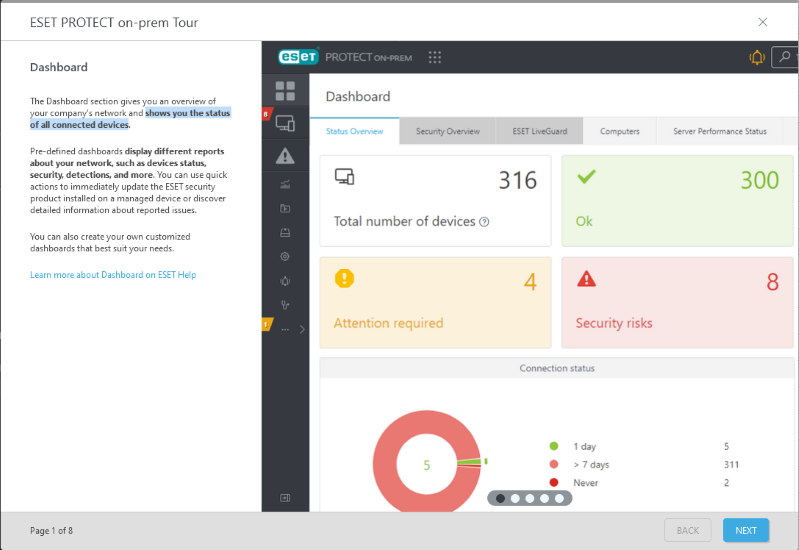Viewport: 799px width, 550px height.
Task: Expand the More menu in the sidebar
Action: [x=286, y=329]
